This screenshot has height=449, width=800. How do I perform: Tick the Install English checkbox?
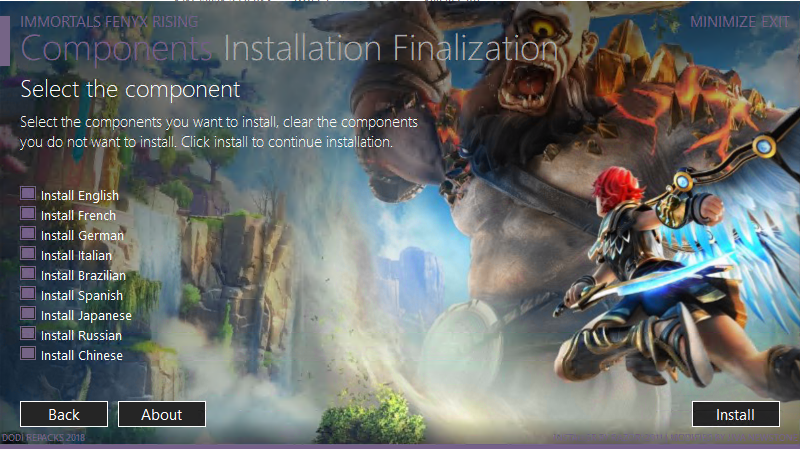point(28,193)
